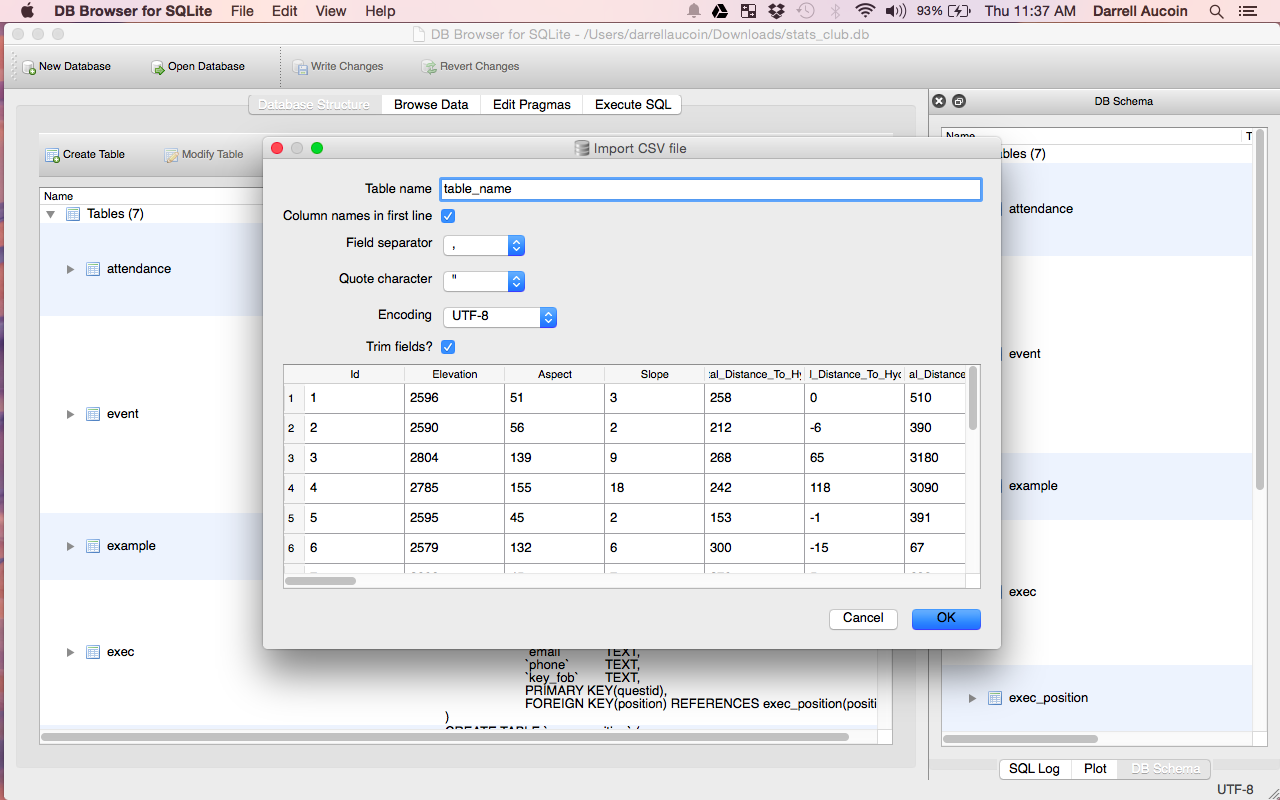The height and width of the screenshot is (800, 1280).
Task: Open the Help menu
Action: [380, 11]
